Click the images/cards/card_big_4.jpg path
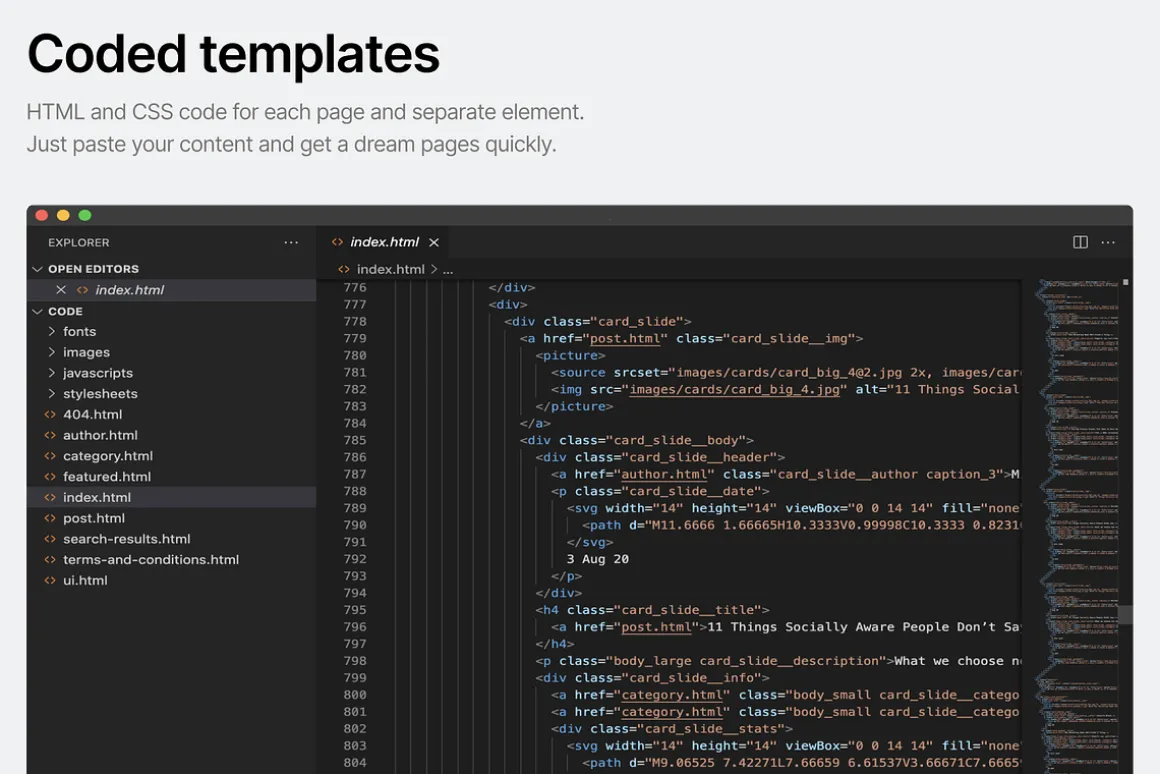Viewport: 1160px width, 774px height. click(x=735, y=389)
